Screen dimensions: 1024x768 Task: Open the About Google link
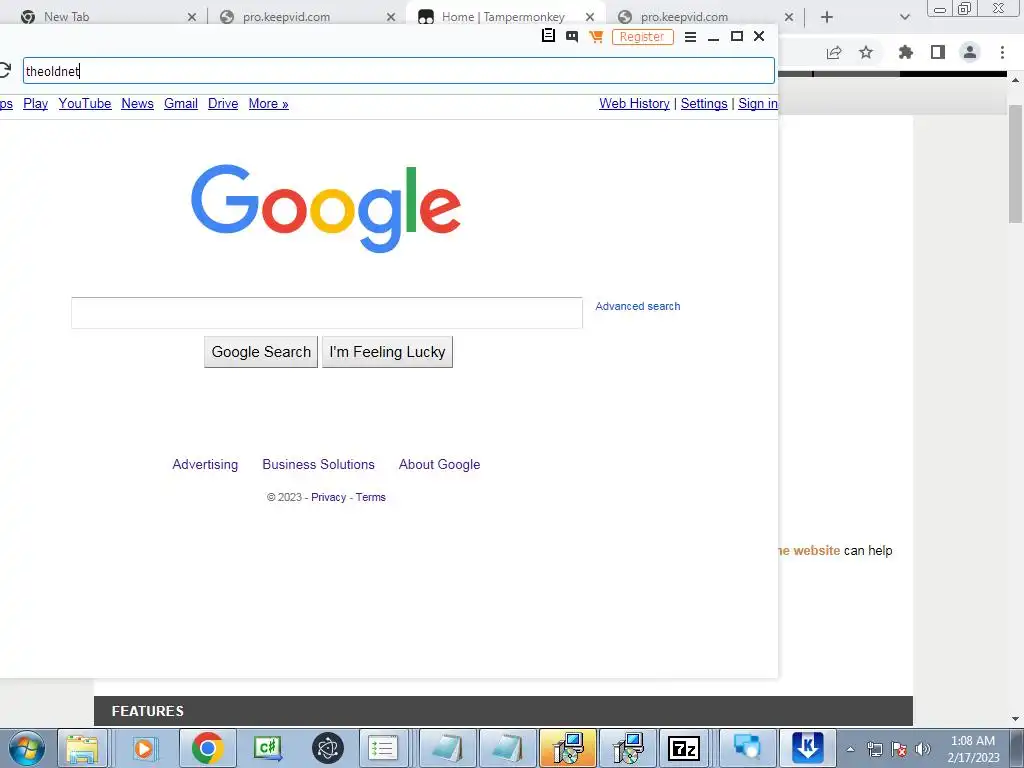(x=440, y=464)
